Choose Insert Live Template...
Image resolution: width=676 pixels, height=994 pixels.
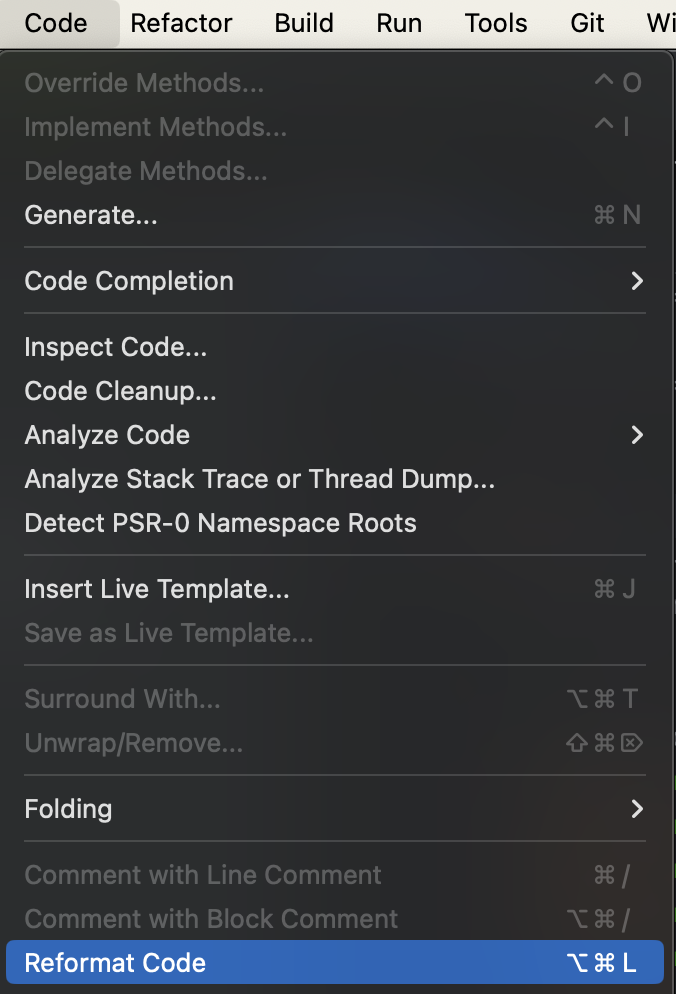[157, 589]
